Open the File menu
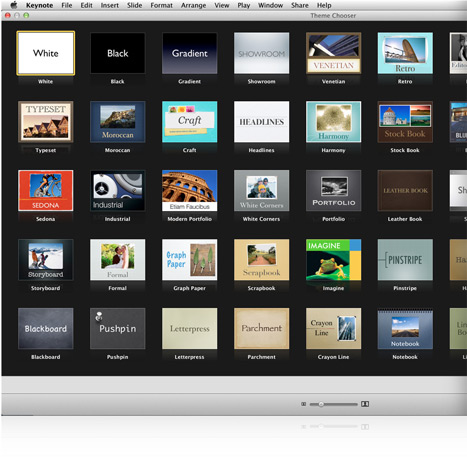The image size is (467, 458). coord(67,5)
